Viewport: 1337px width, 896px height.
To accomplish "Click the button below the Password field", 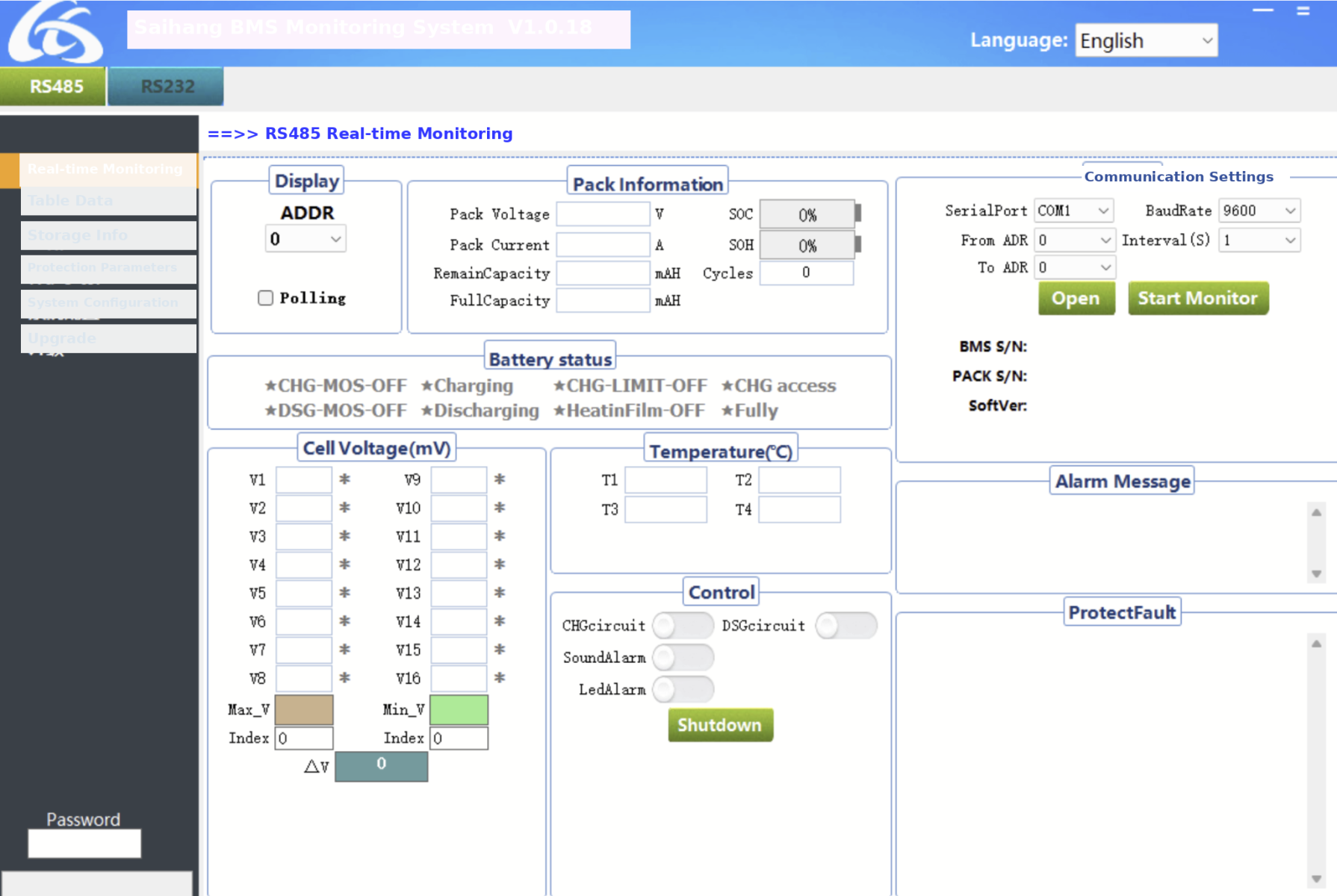I will (x=96, y=883).
